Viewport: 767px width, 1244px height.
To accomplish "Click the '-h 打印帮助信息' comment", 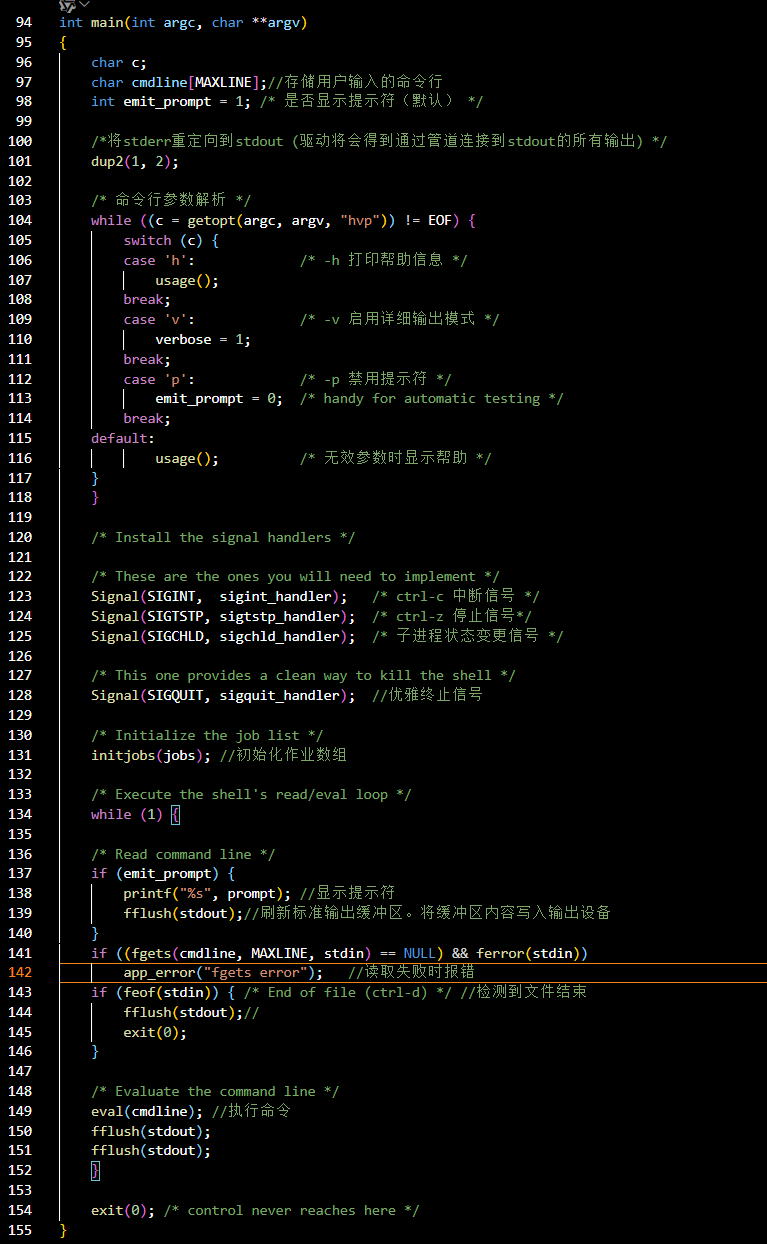I will [383, 260].
